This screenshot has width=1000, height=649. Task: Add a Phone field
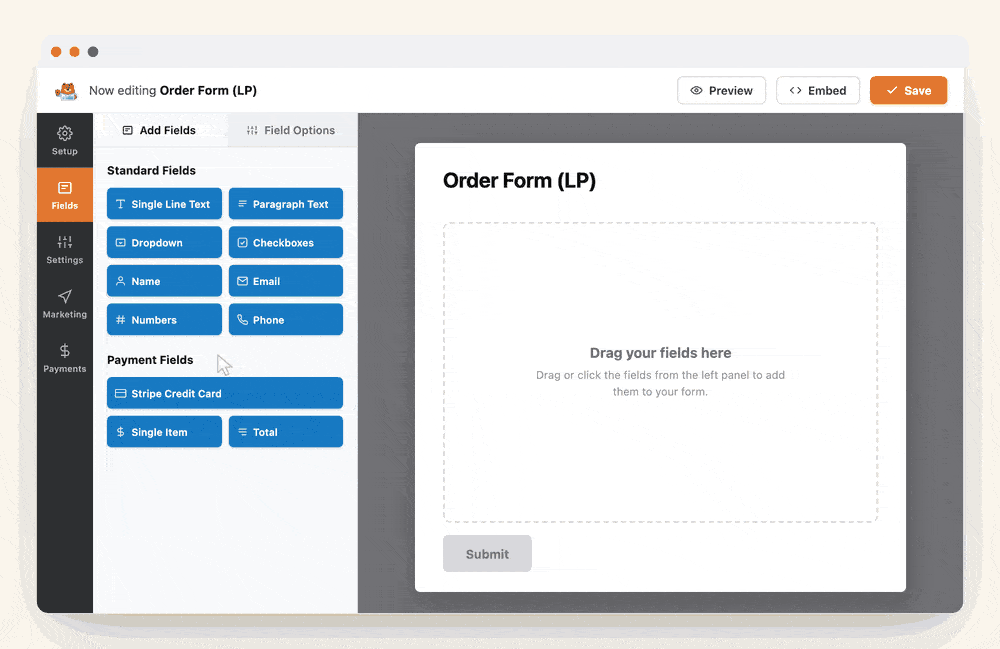tap(286, 319)
